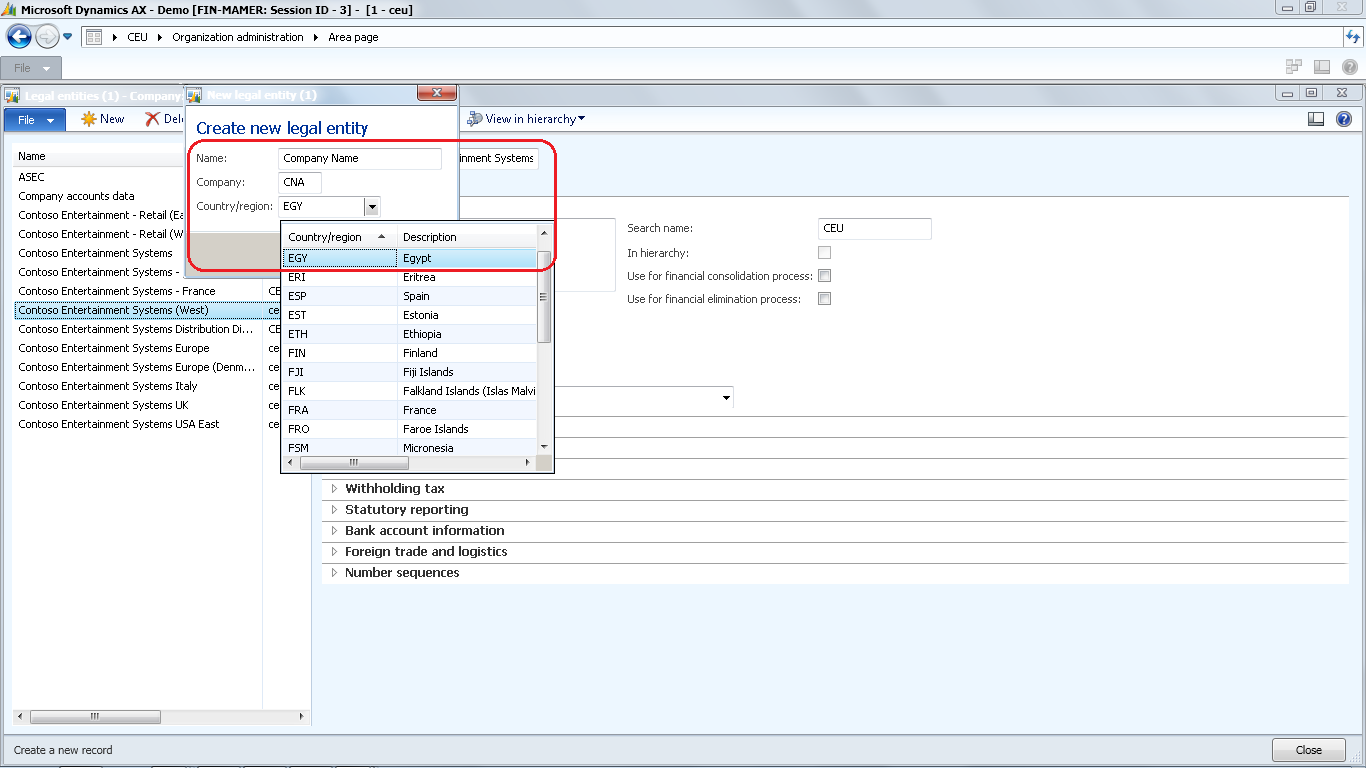The width and height of the screenshot is (1366, 768).
Task: Enable Use for financial elimination process checkbox
Action: 824,299
